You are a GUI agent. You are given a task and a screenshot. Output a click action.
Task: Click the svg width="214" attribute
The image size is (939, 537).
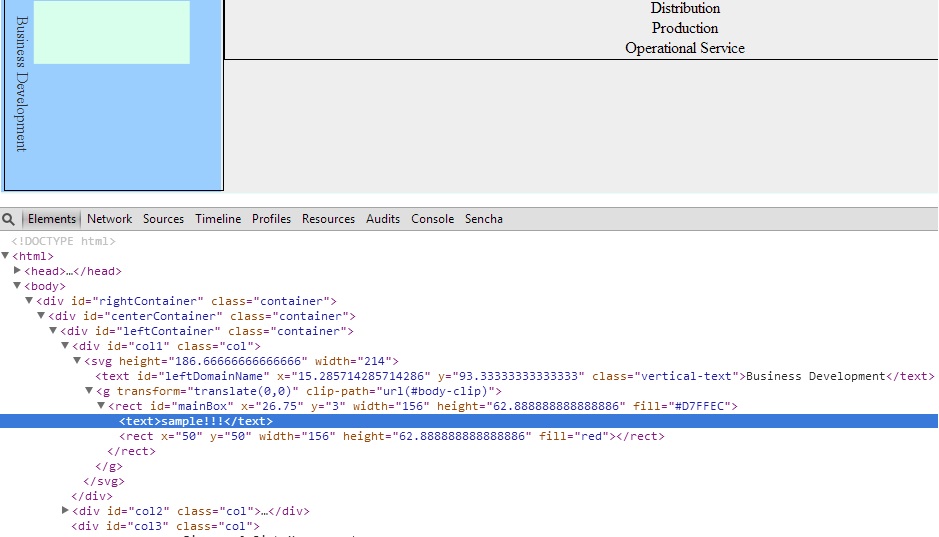[353, 361]
